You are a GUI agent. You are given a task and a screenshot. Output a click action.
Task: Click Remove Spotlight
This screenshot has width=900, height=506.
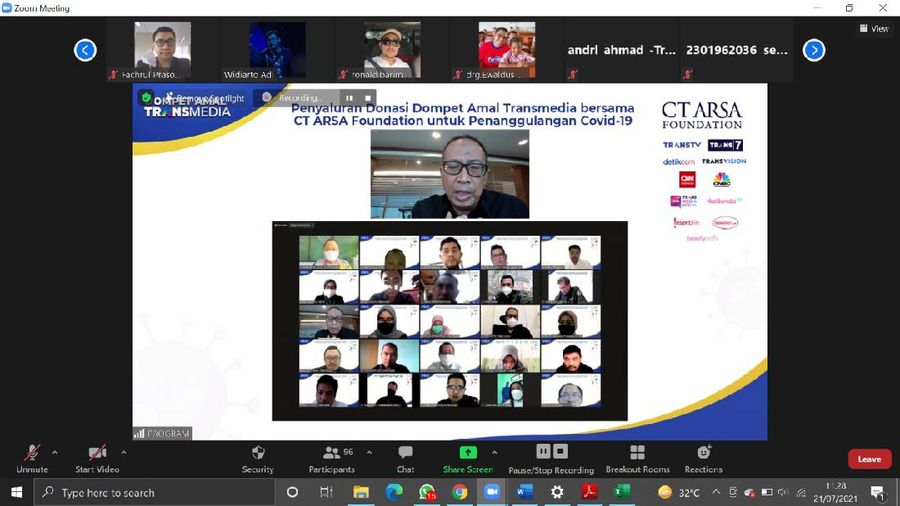point(205,98)
